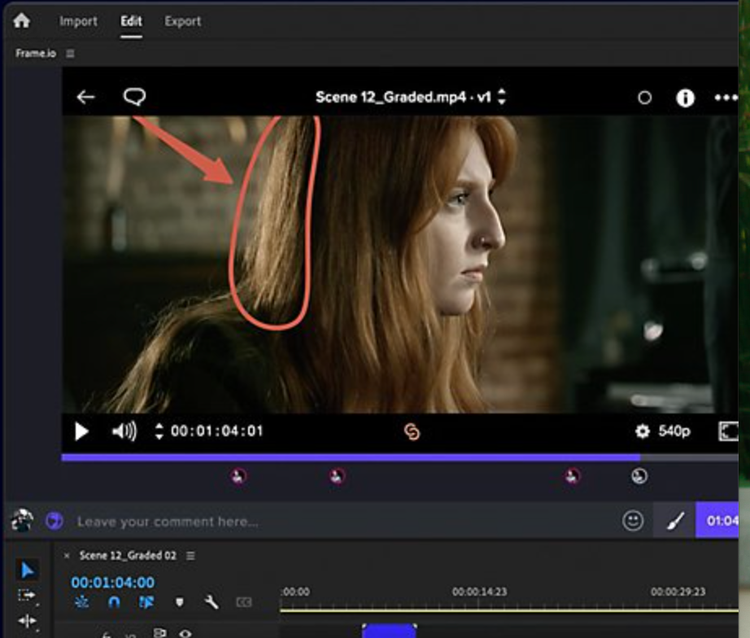Select the brush annotation tool
Image resolution: width=750 pixels, height=638 pixels.
675,520
